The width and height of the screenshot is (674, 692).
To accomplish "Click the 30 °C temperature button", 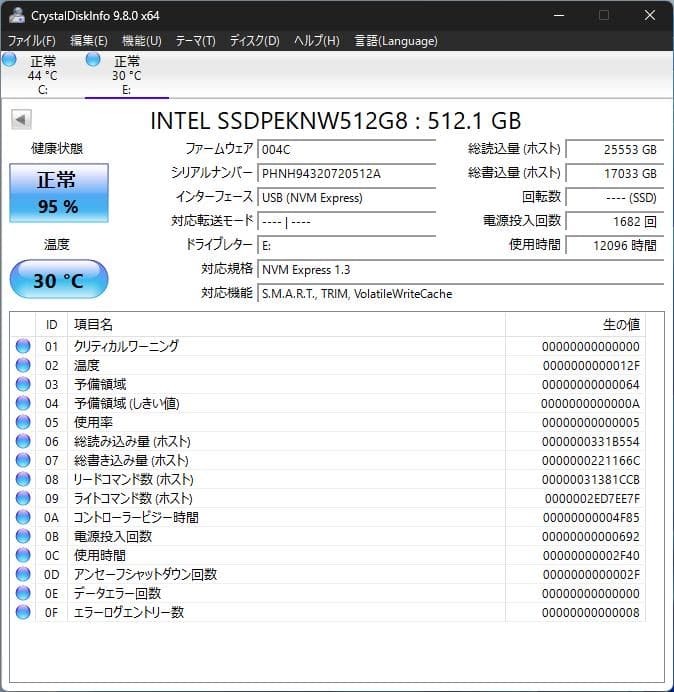I will coord(59,280).
